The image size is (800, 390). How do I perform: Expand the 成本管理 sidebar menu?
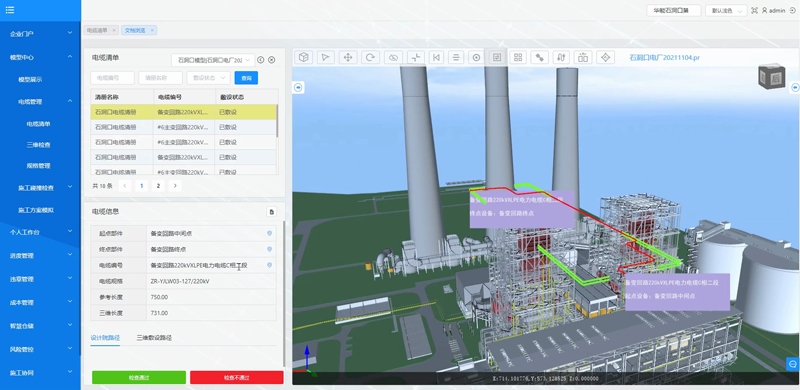point(40,303)
